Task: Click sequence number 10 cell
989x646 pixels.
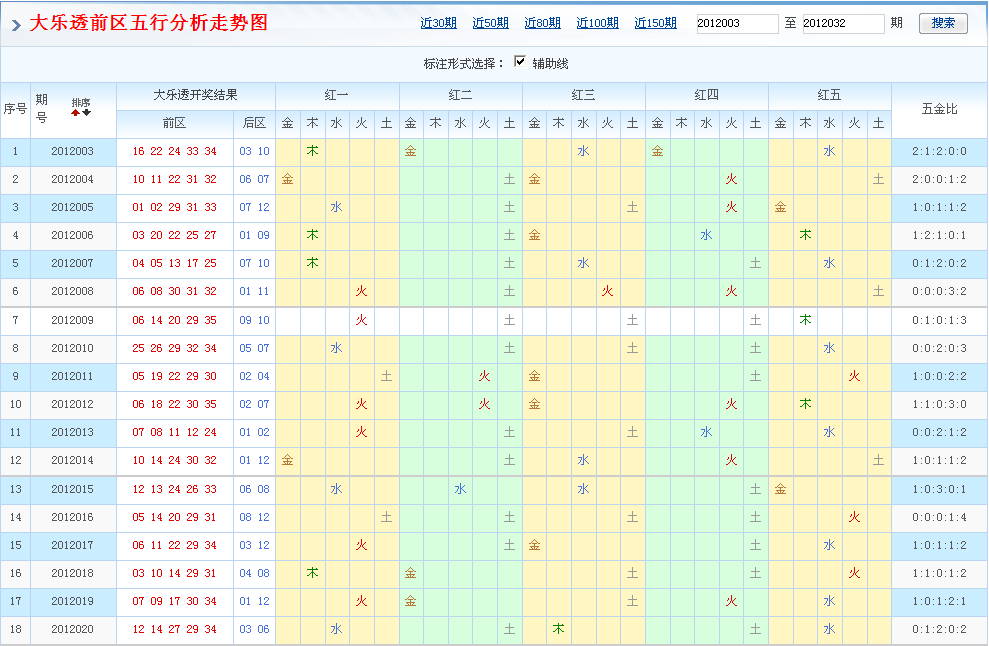Action: tap(15, 404)
